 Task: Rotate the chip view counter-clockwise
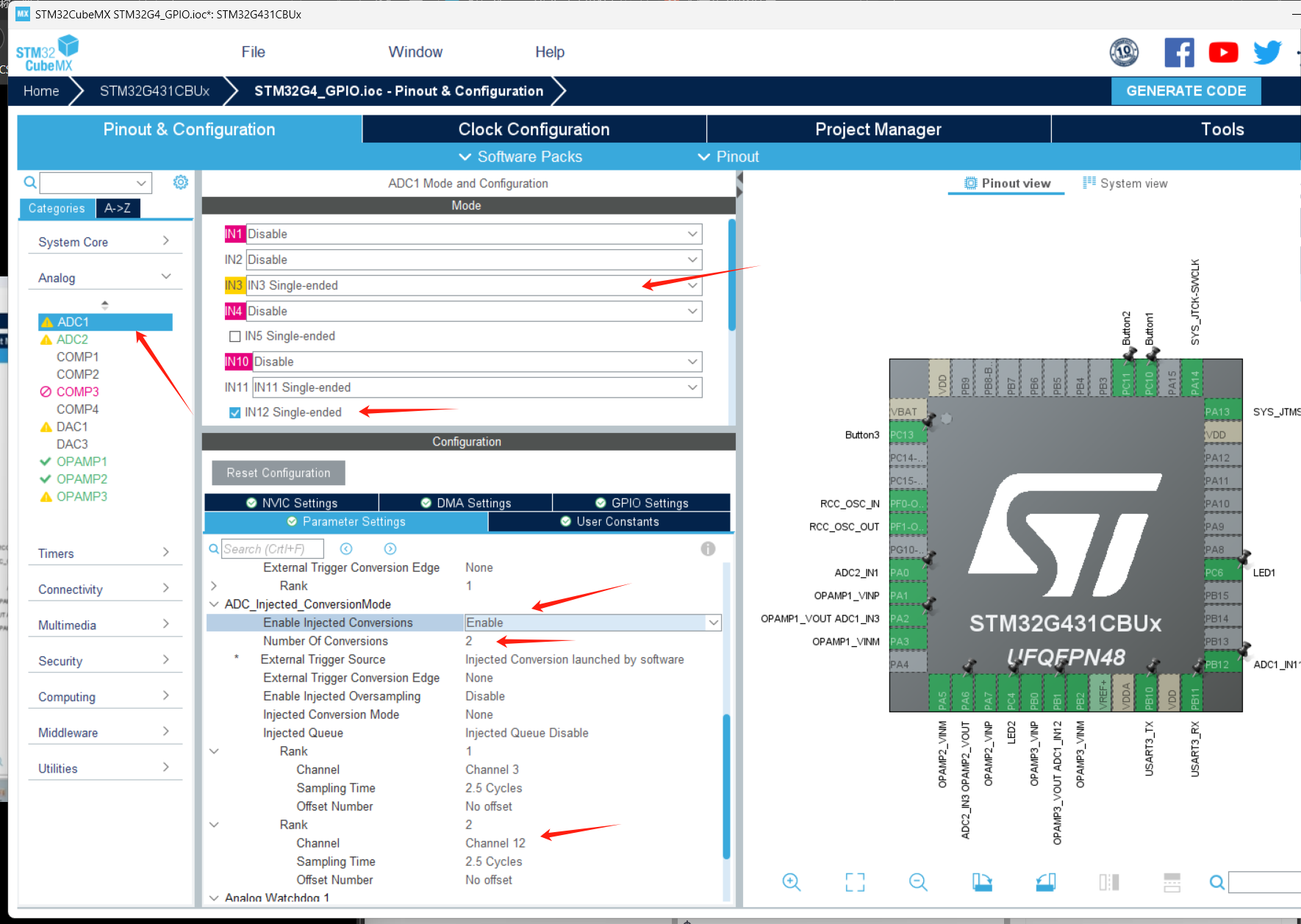pyautogui.click(x=1045, y=882)
